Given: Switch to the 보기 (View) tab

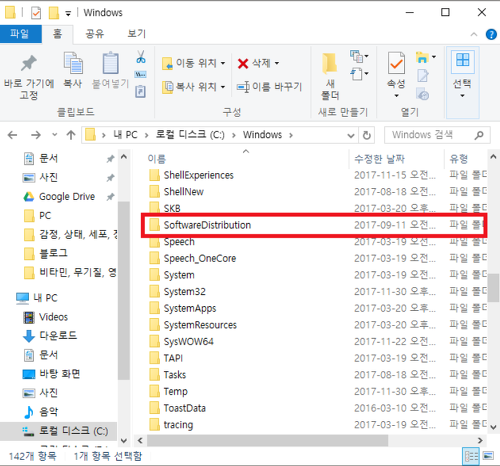Looking at the screenshot, I should (x=137, y=34).
